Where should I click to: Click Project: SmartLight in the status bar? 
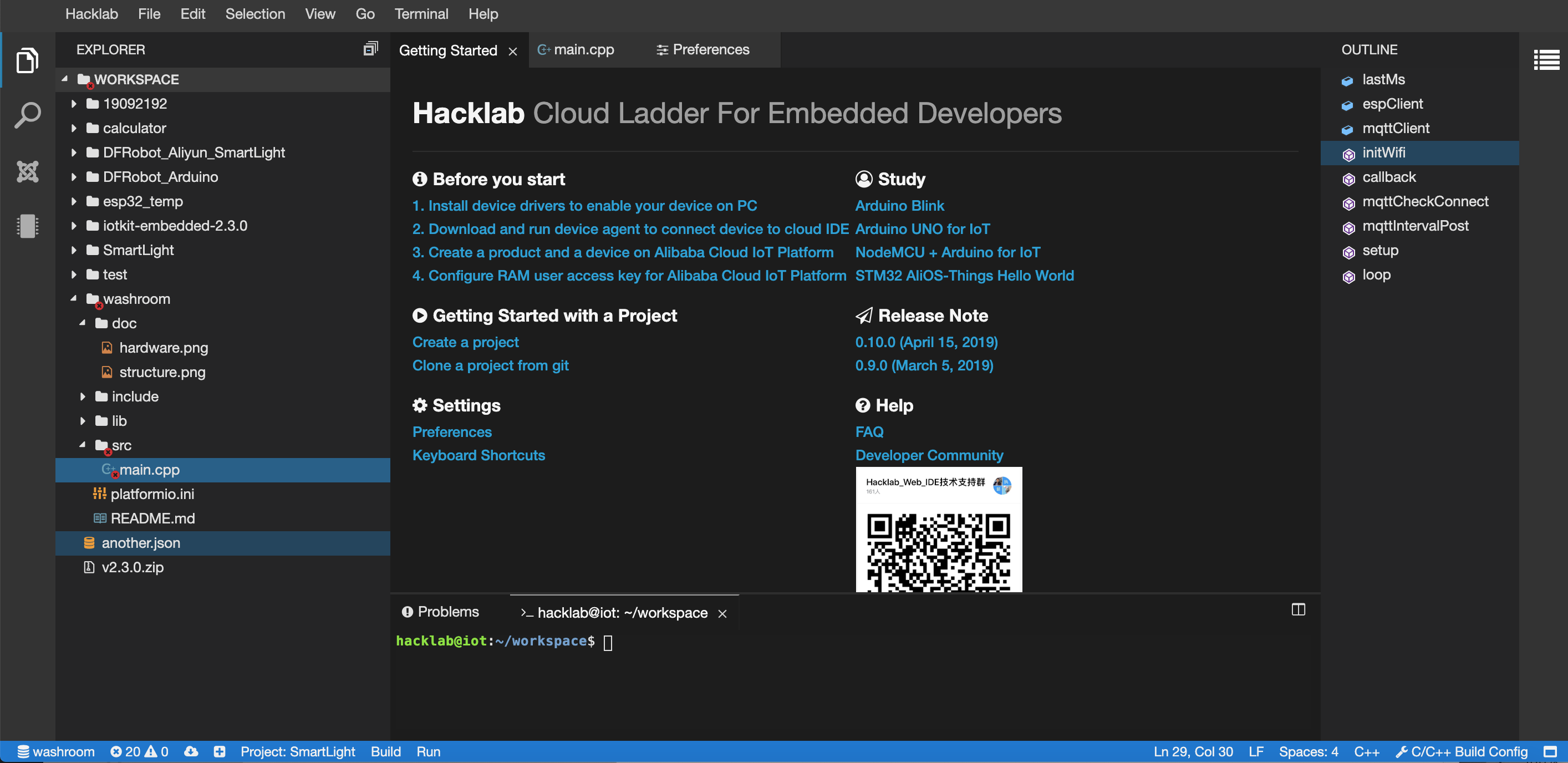pyautogui.click(x=298, y=751)
